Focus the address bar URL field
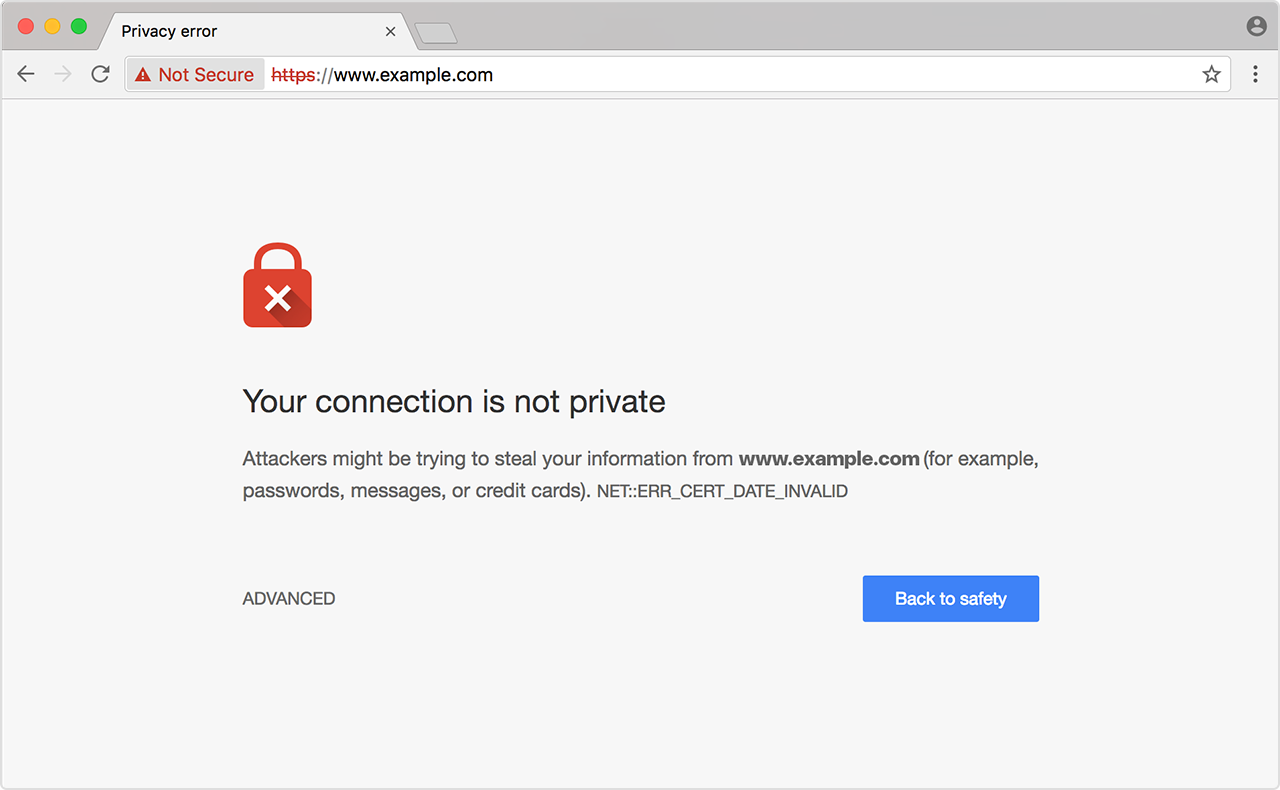 tap(700, 75)
